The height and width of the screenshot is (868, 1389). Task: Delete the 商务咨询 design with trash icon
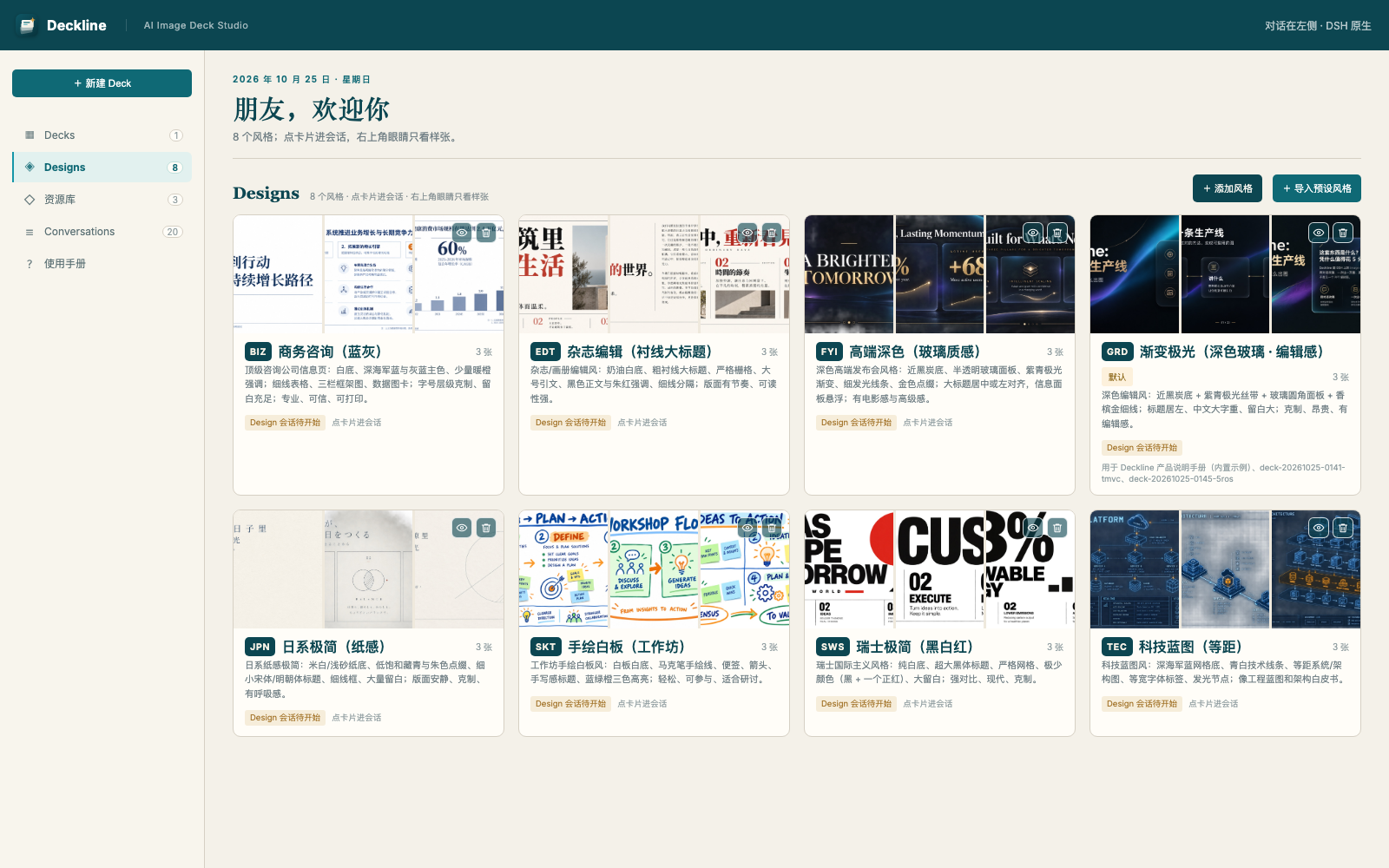coord(486,233)
